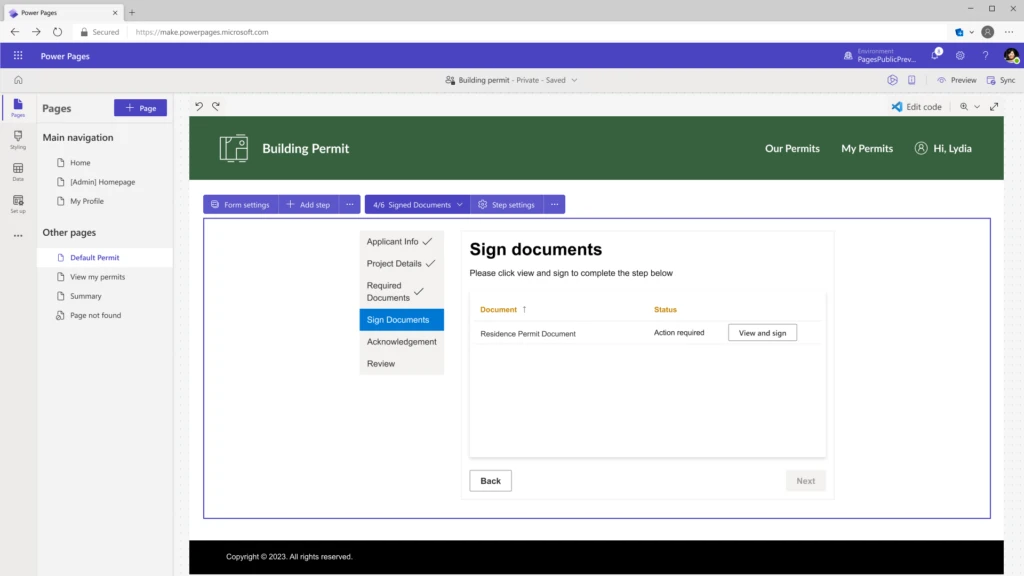This screenshot has height=576, width=1024.
Task: Expand the canvas with the fullscreen arrows icon
Action: [x=994, y=107]
